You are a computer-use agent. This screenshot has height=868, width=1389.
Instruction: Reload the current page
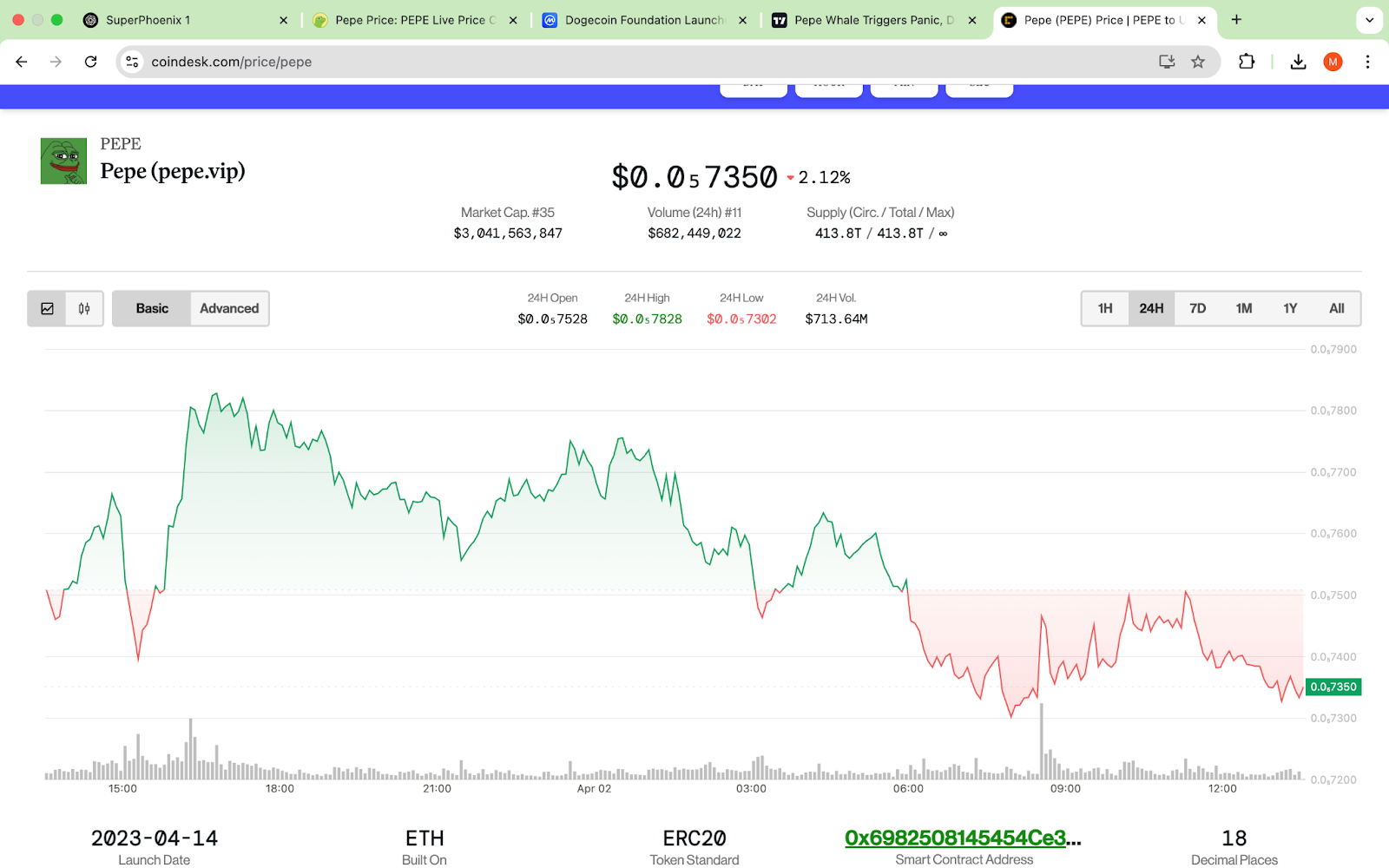(90, 62)
